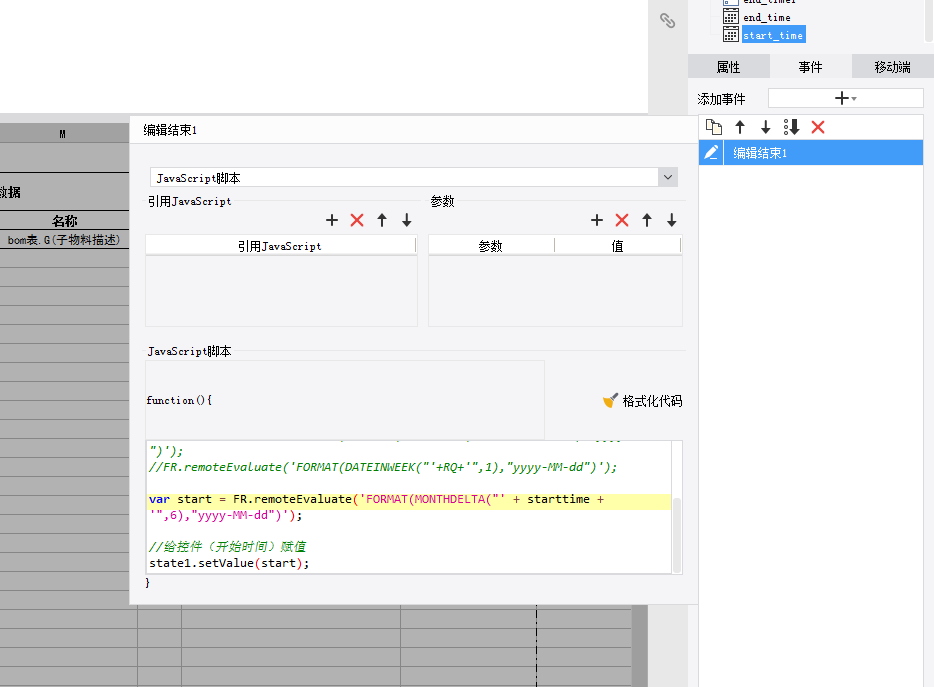Move parameter down with arrow icon
This screenshot has width=934, height=687.
click(672, 220)
